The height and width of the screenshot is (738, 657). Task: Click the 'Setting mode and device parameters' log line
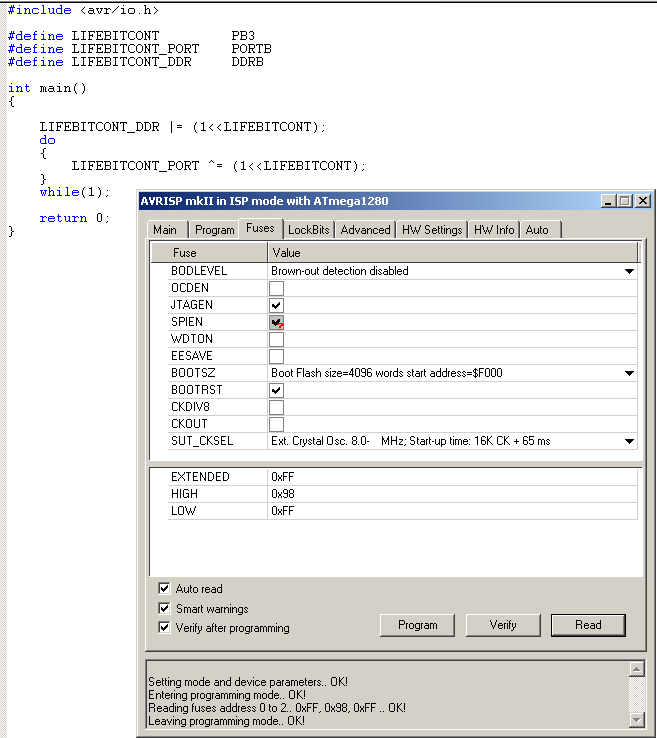pos(248,682)
